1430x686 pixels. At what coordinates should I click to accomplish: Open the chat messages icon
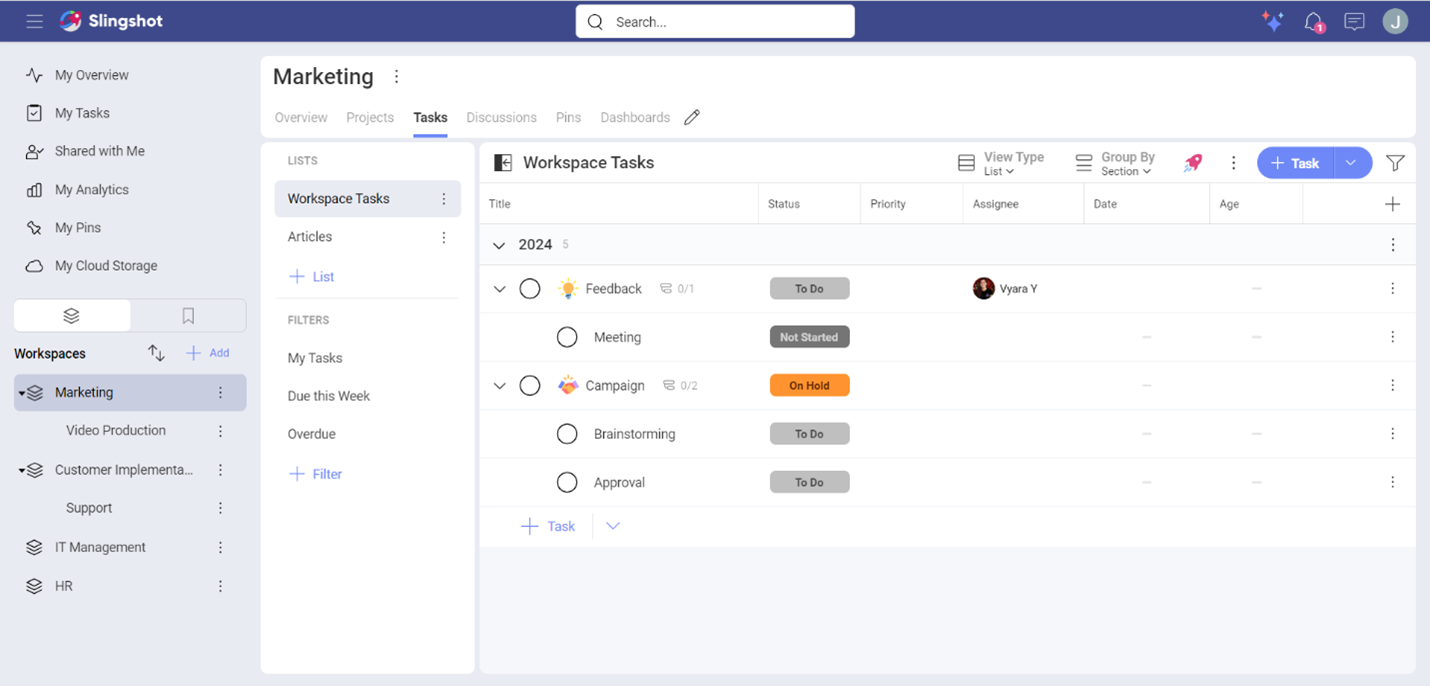1354,21
